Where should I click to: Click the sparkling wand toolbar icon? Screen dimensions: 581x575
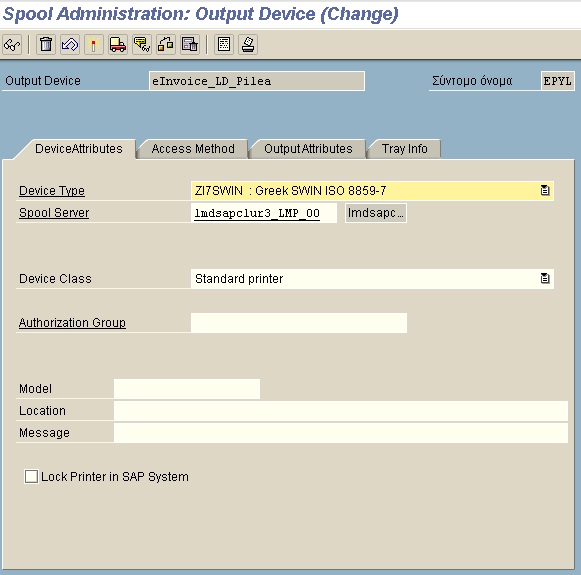click(94, 45)
